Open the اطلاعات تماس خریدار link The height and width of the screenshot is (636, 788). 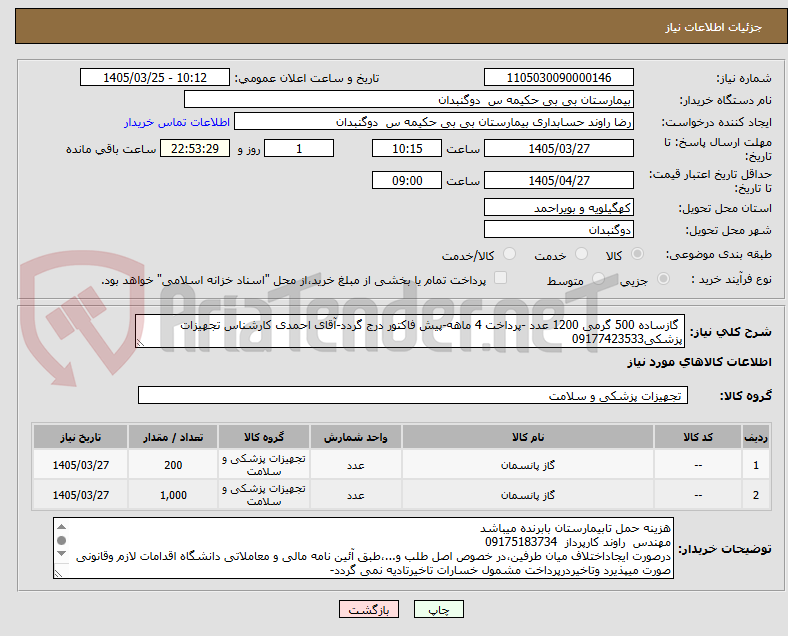click(x=177, y=122)
